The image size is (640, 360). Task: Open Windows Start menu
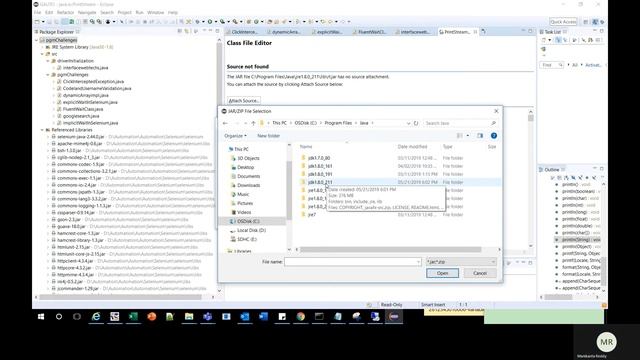[41, 317]
